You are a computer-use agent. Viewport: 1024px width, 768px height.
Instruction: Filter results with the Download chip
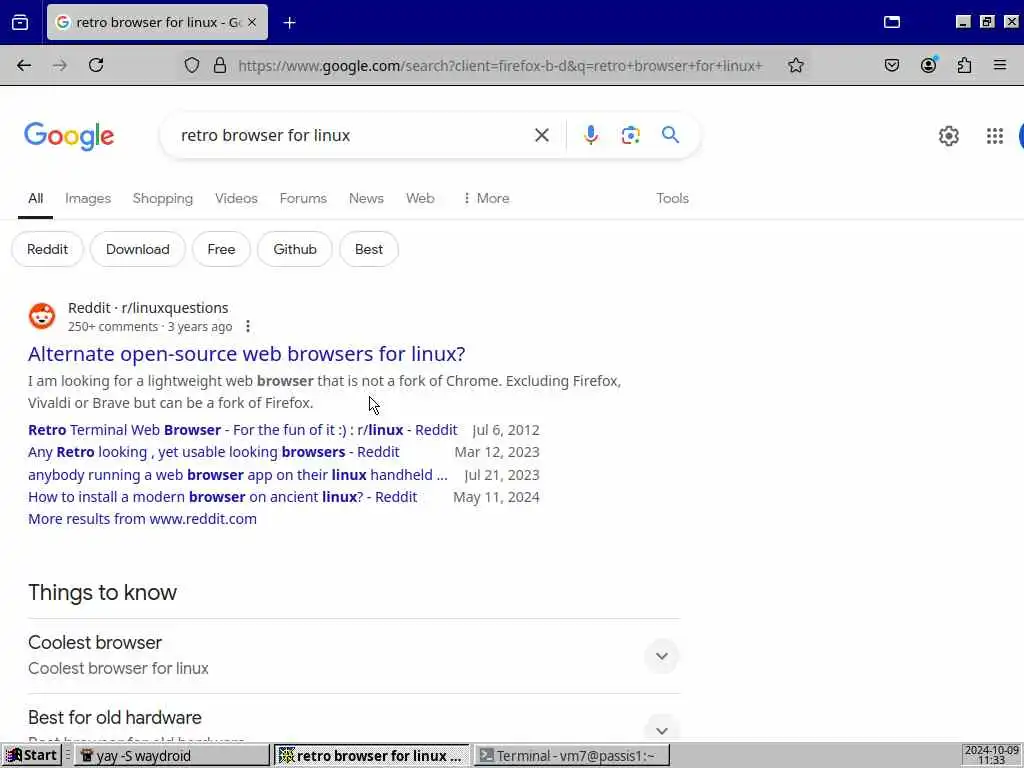click(x=138, y=249)
